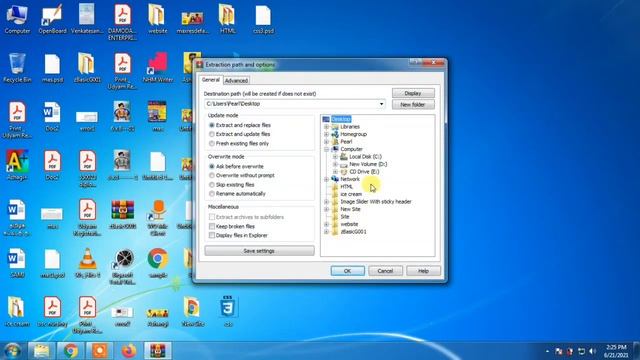Select the website folder on desktop
The height and width of the screenshot is (360, 640).
click(x=158, y=19)
